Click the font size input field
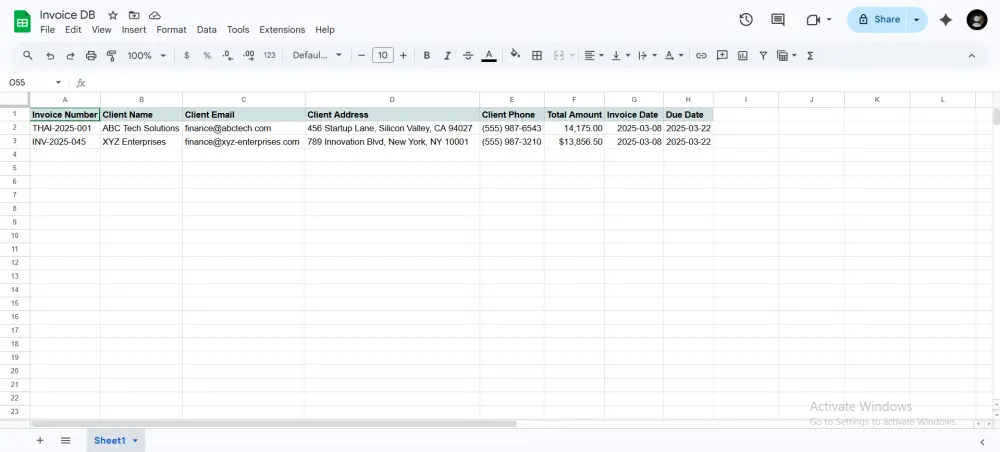Viewport: 1000px width, 452px height. (383, 55)
